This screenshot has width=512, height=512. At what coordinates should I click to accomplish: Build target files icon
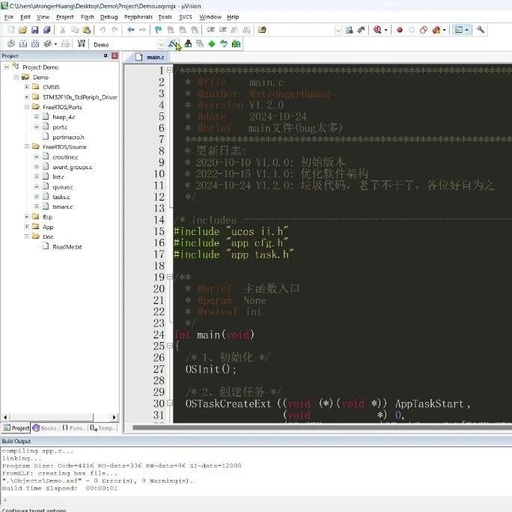point(23,44)
